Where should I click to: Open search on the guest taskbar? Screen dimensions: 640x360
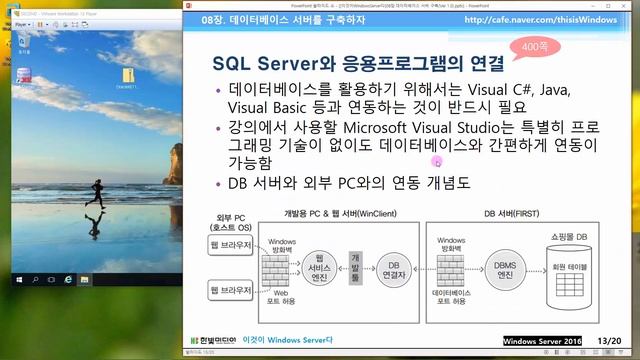click(36, 280)
